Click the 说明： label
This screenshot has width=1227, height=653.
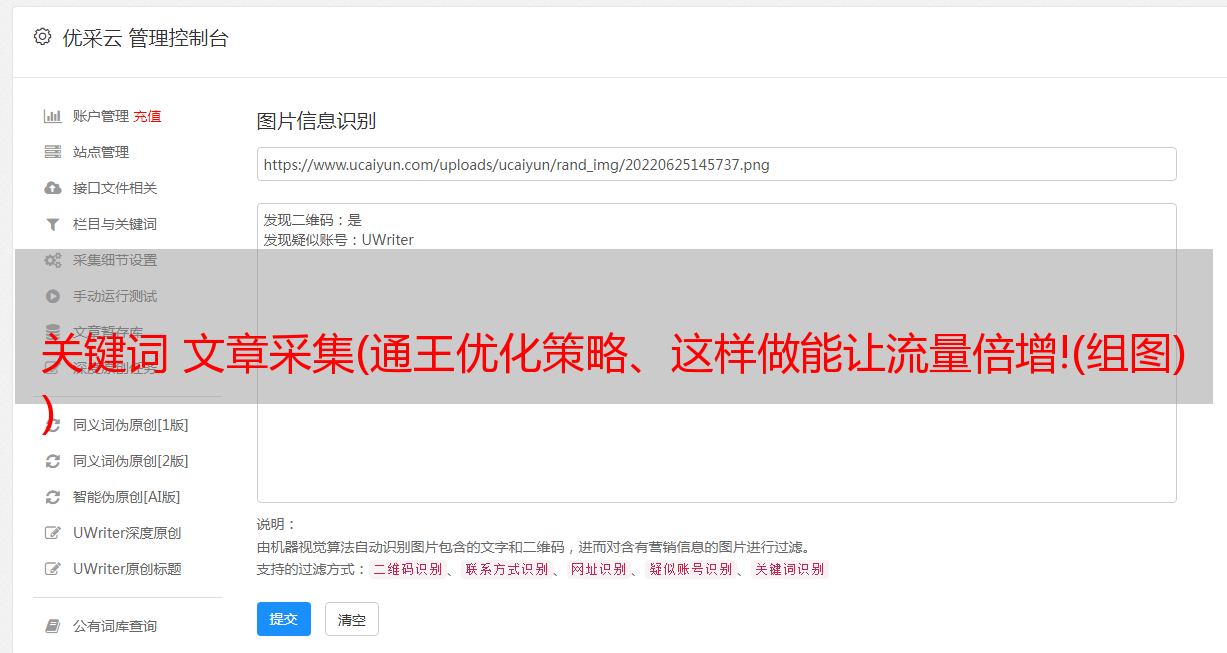276,524
